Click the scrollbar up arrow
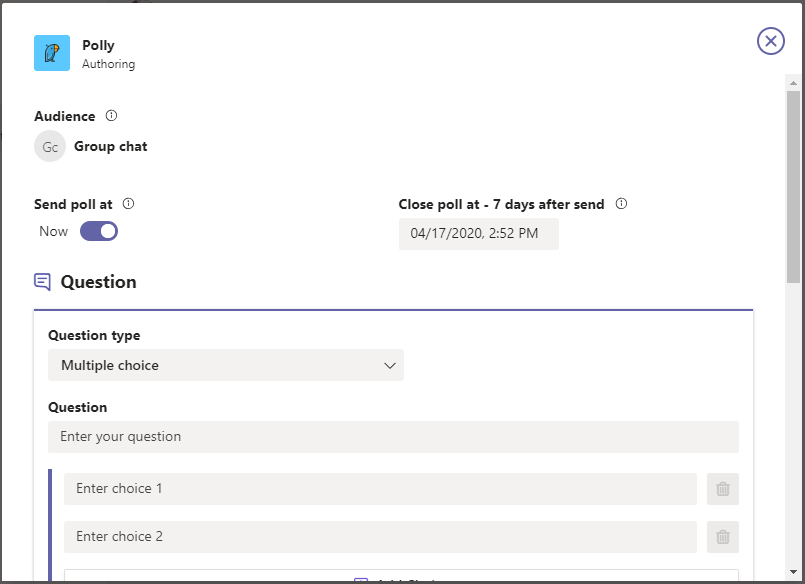805x584 pixels. 793,81
